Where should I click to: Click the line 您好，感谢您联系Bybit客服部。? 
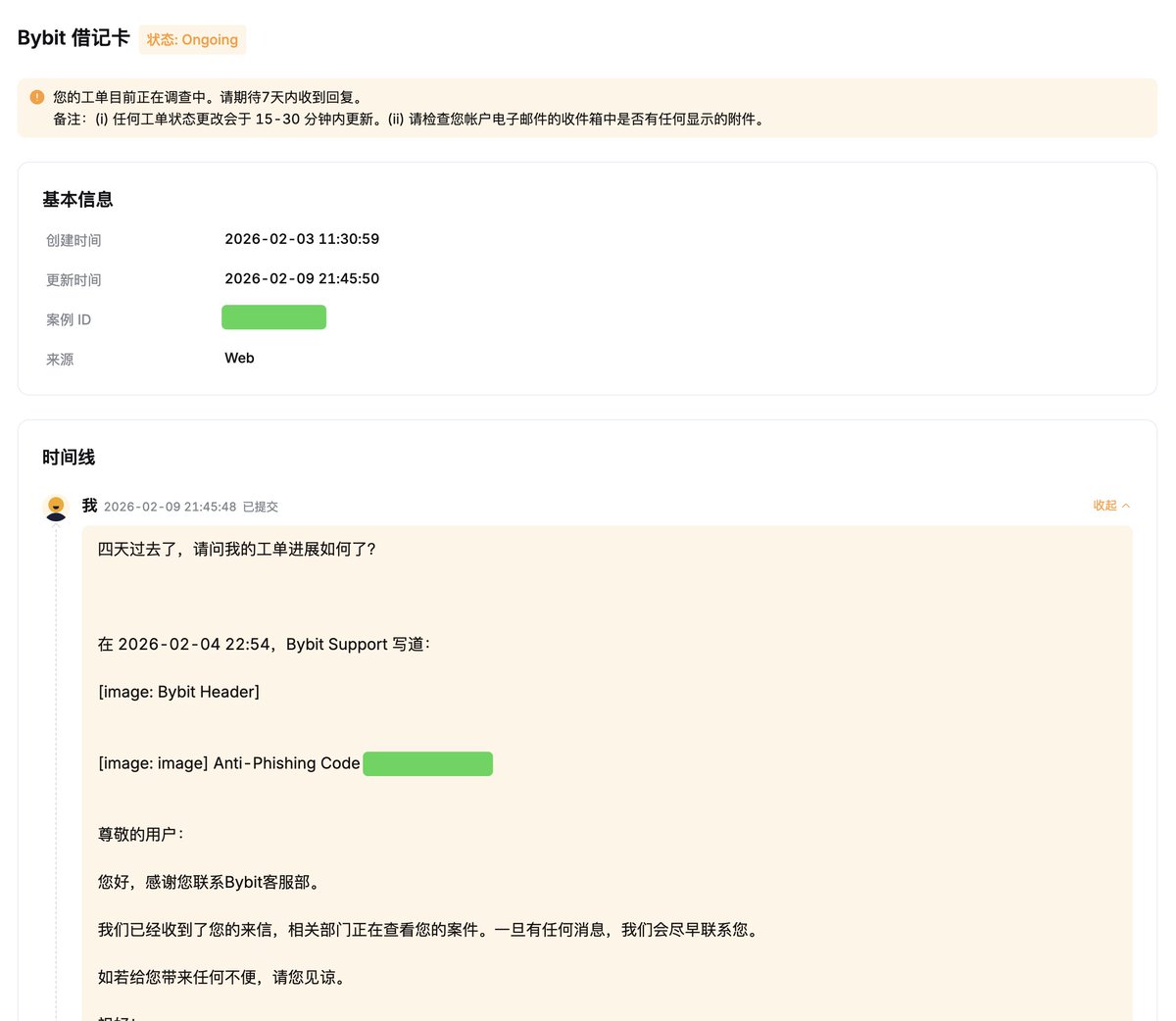pyautogui.click(x=210, y=882)
